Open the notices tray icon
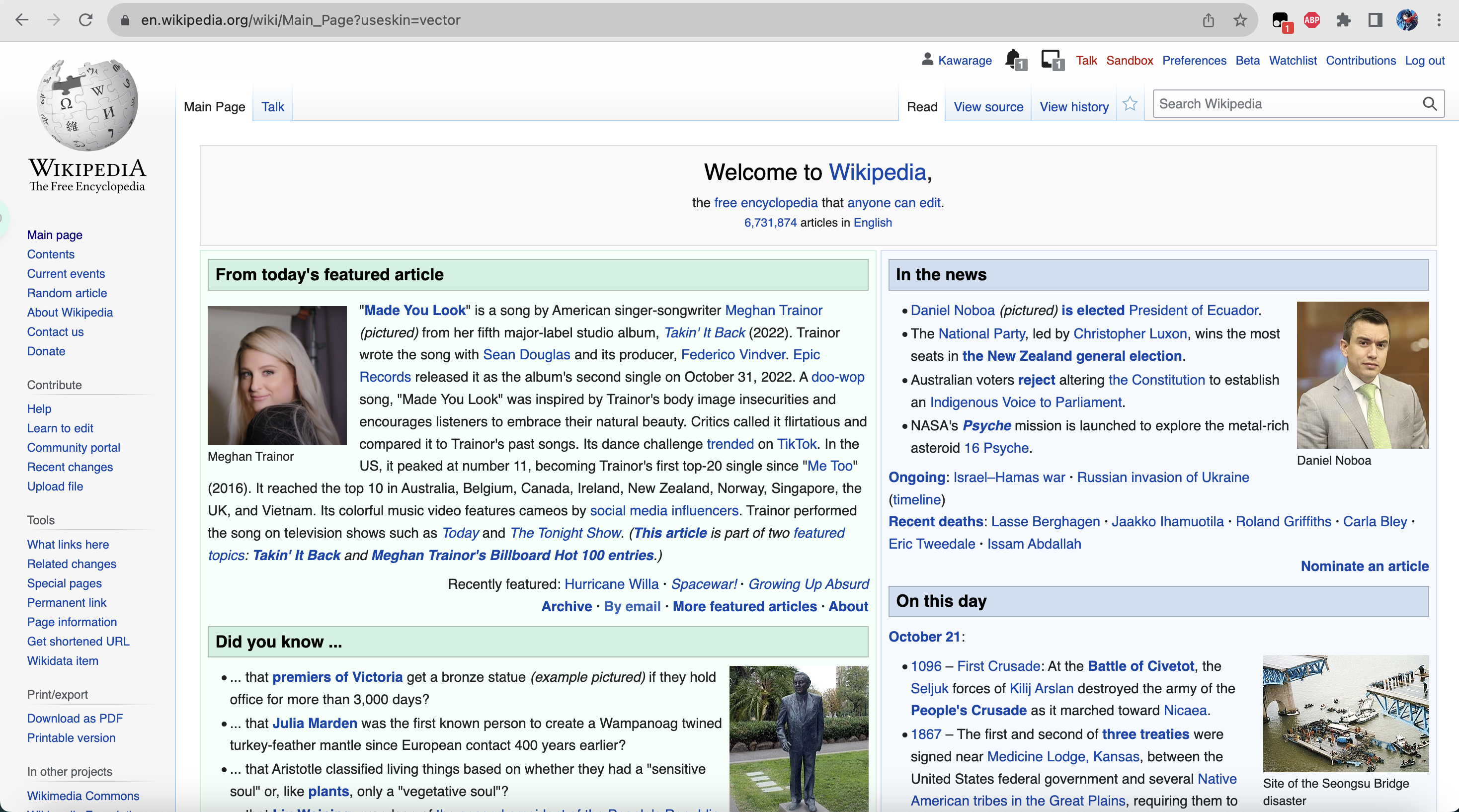 (x=1051, y=59)
